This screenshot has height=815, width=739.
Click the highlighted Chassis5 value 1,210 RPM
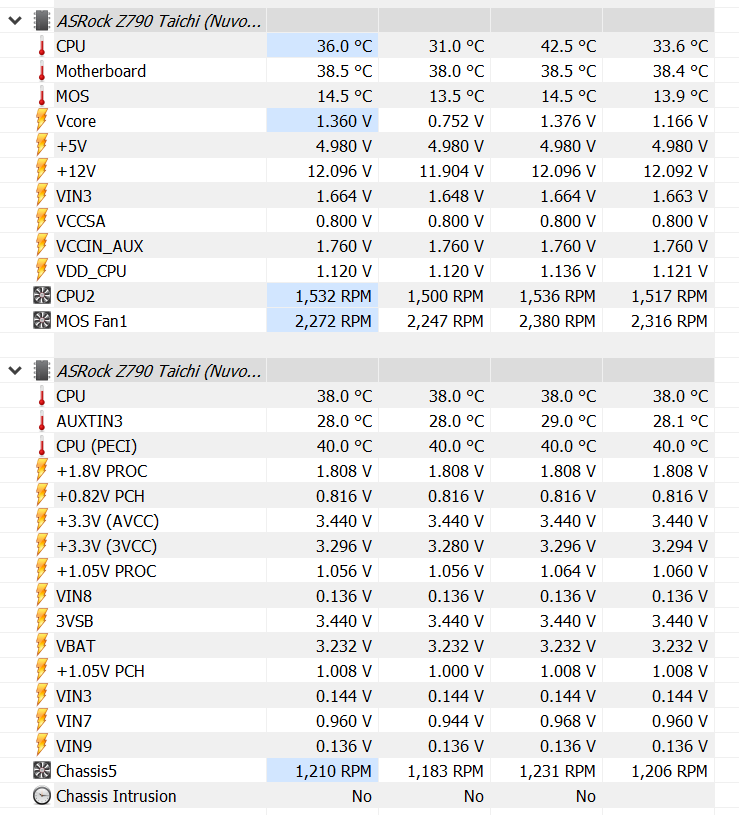[333, 771]
